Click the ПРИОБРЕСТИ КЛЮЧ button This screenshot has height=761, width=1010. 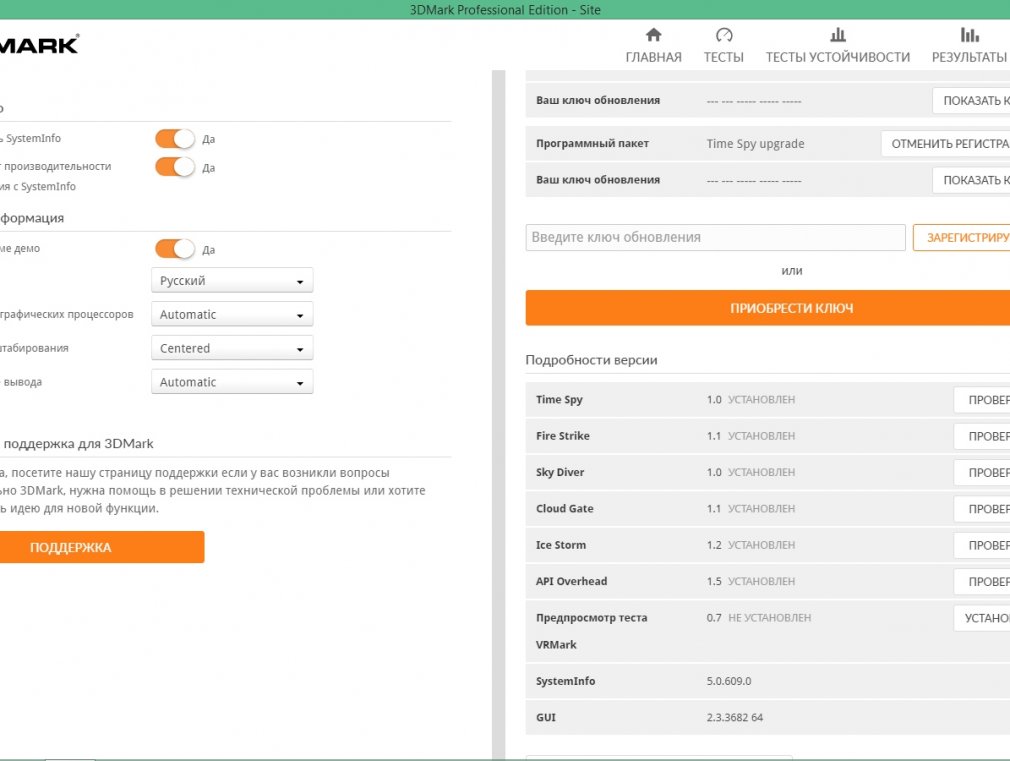tap(768, 308)
